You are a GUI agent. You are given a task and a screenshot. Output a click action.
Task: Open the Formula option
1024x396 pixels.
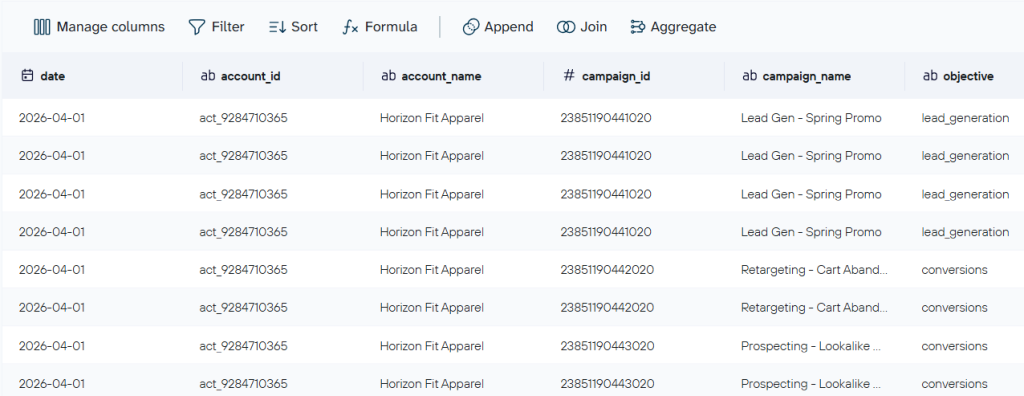pyautogui.click(x=380, y=27)
